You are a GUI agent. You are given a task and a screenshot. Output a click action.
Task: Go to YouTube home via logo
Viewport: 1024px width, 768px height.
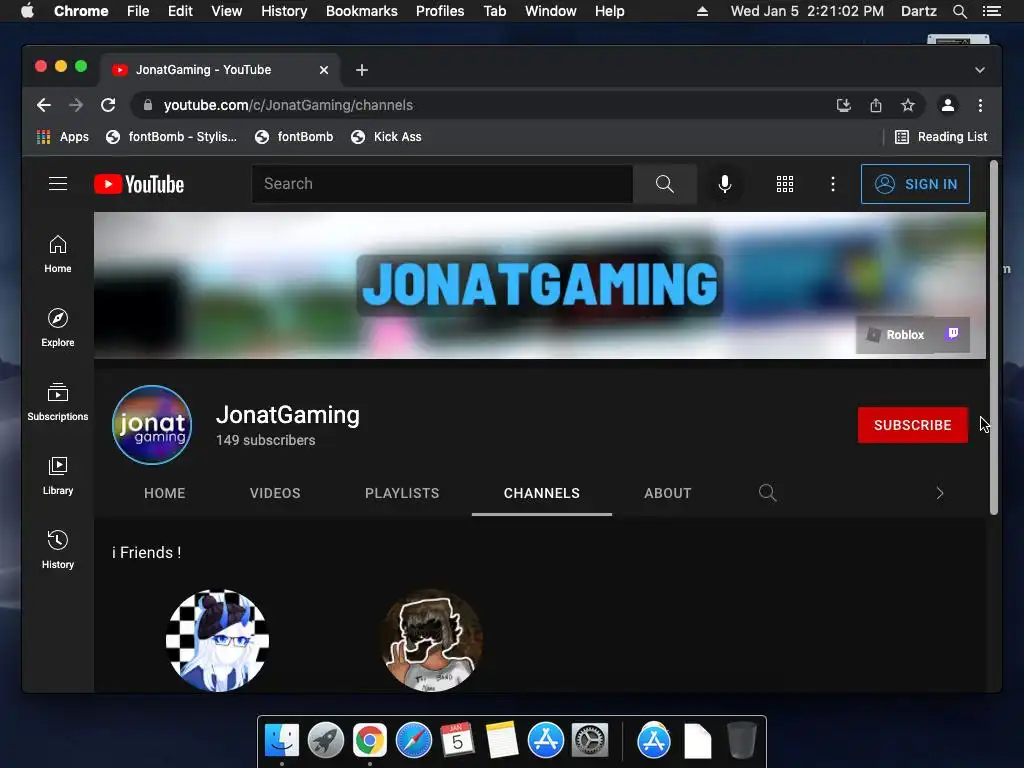139,184
